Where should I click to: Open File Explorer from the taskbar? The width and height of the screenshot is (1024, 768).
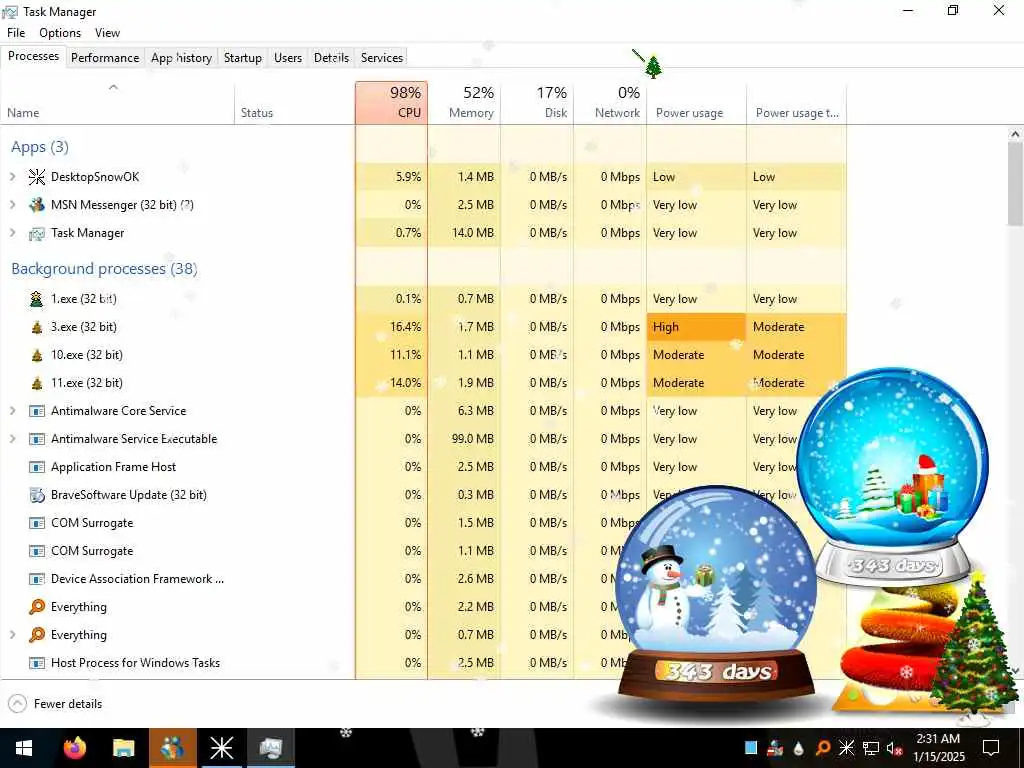pyautogui.click(x=123, y=748)
